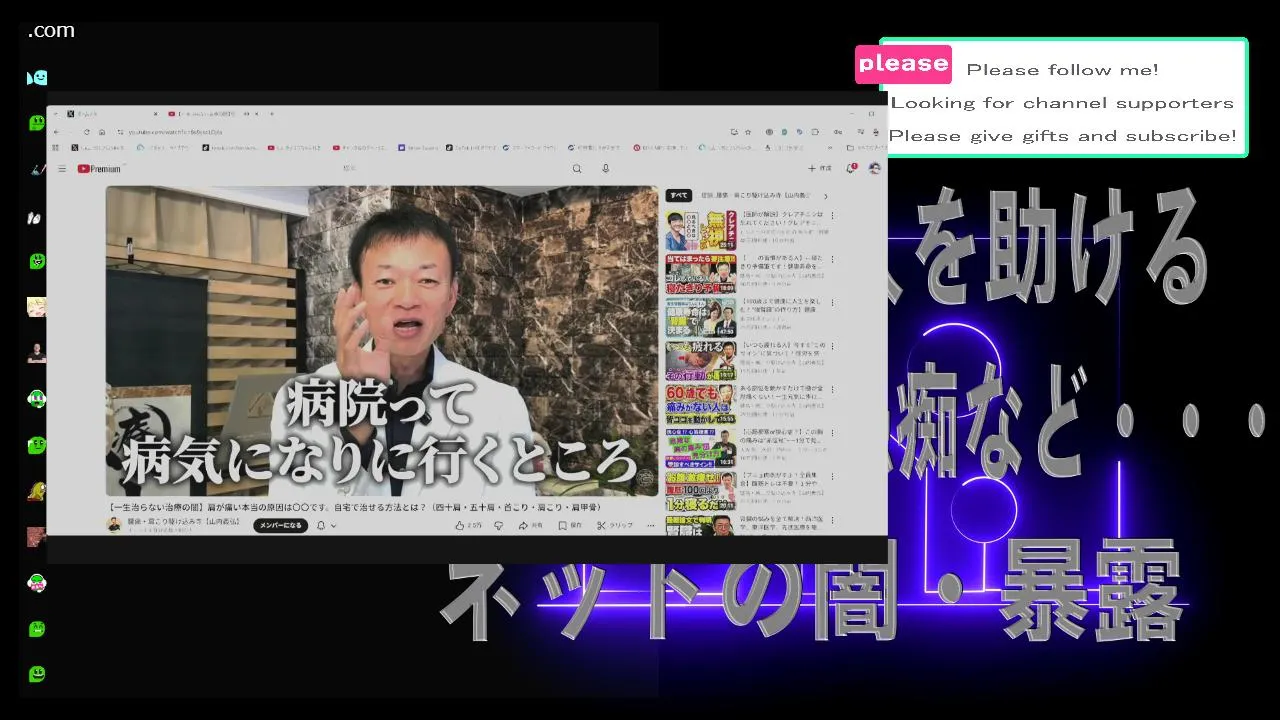Click 'Please give gifts and subscribe!' text
The width and height of the screenshot is (1280, 720).
click(x=1062, y=136)
